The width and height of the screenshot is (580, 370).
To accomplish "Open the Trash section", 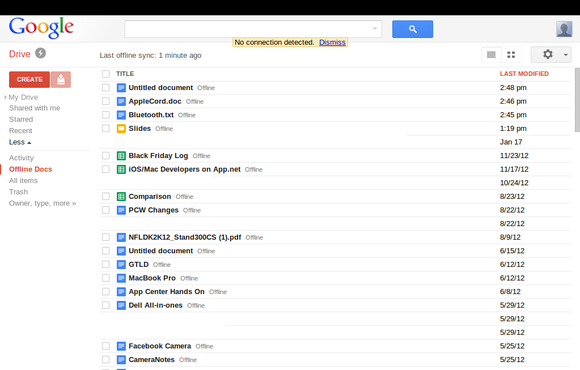I will click(x=18, y=192).
